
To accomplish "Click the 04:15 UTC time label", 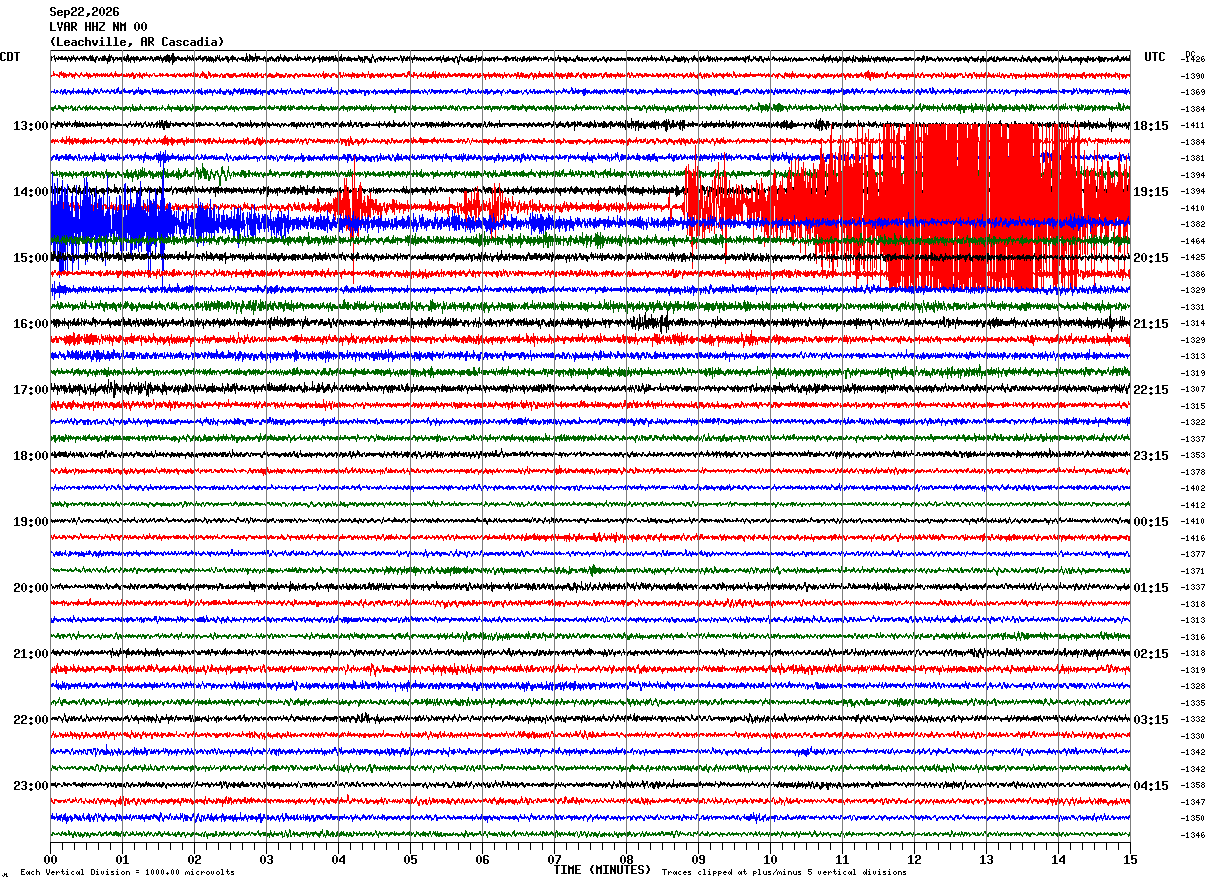I will (x=1150, y=785).
